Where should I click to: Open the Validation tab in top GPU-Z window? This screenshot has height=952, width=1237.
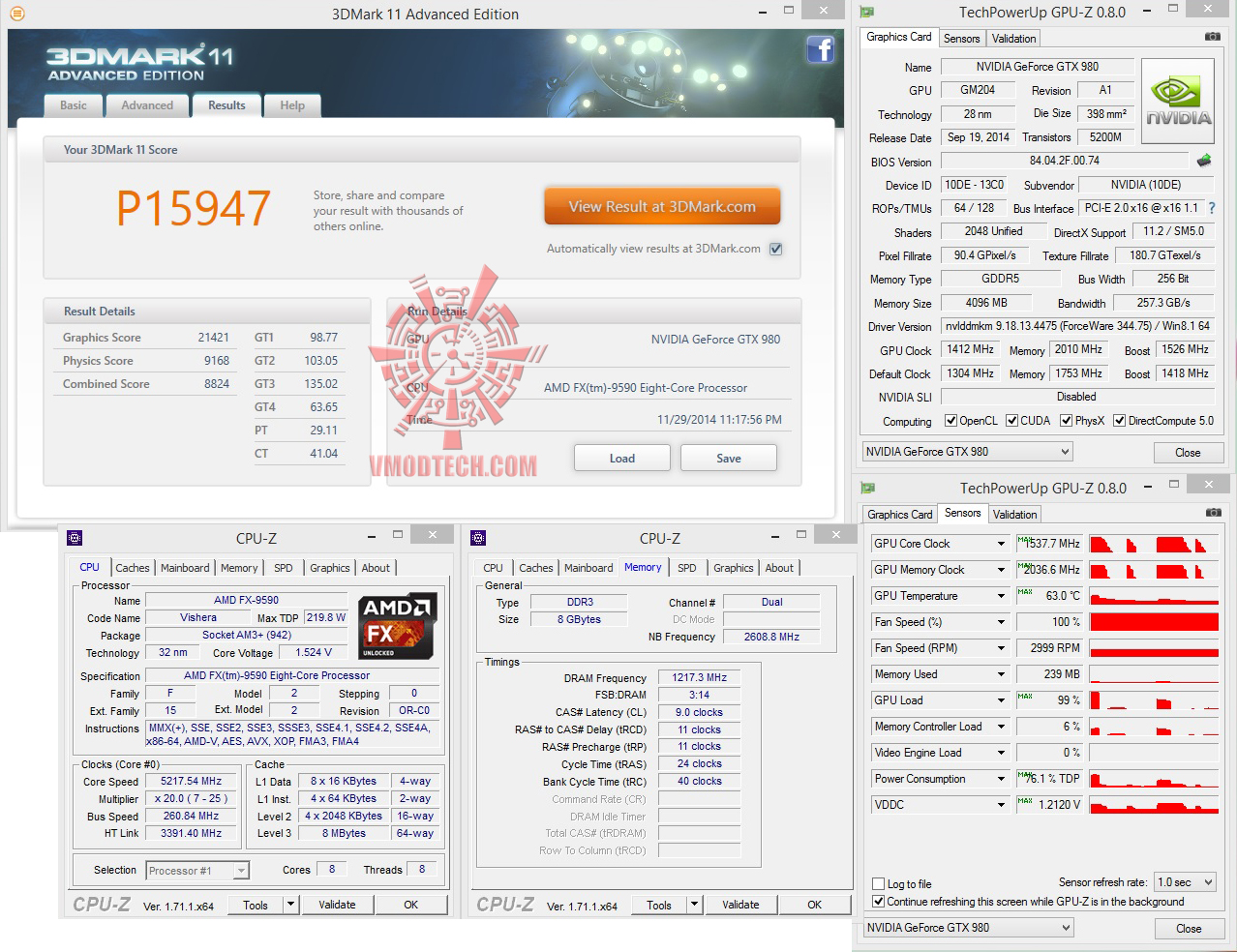coord(1013,39)
